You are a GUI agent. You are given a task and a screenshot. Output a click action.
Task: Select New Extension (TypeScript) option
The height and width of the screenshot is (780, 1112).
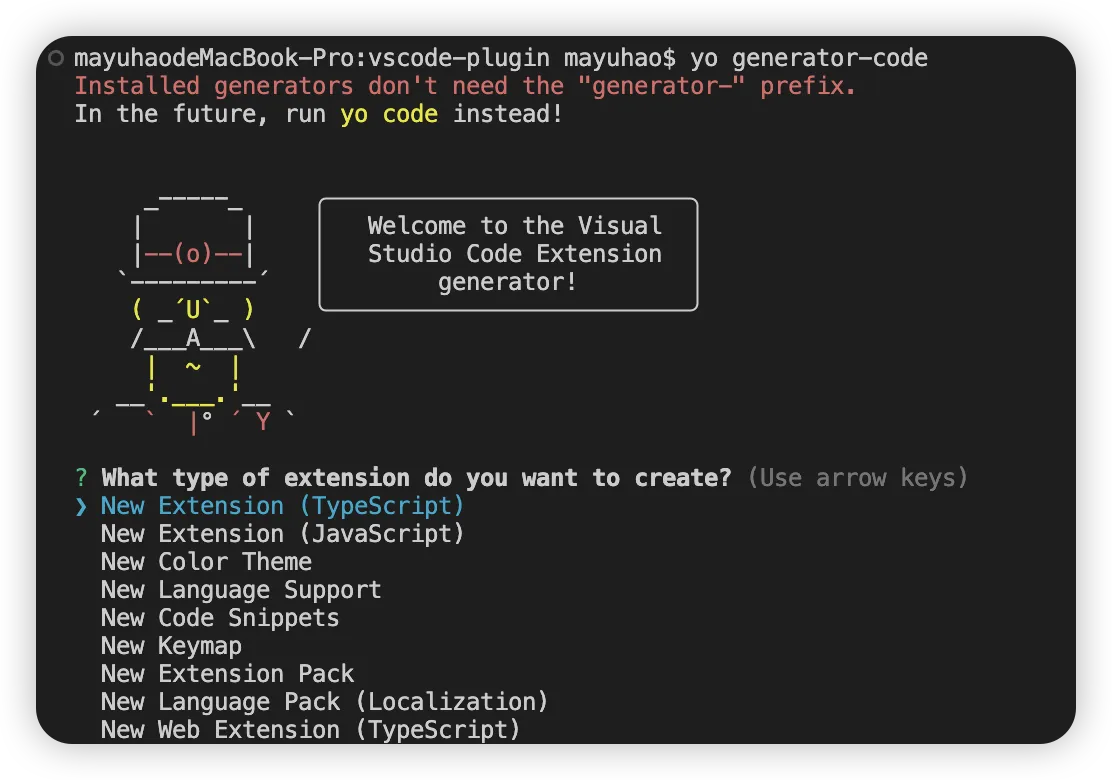pos(283,506)
